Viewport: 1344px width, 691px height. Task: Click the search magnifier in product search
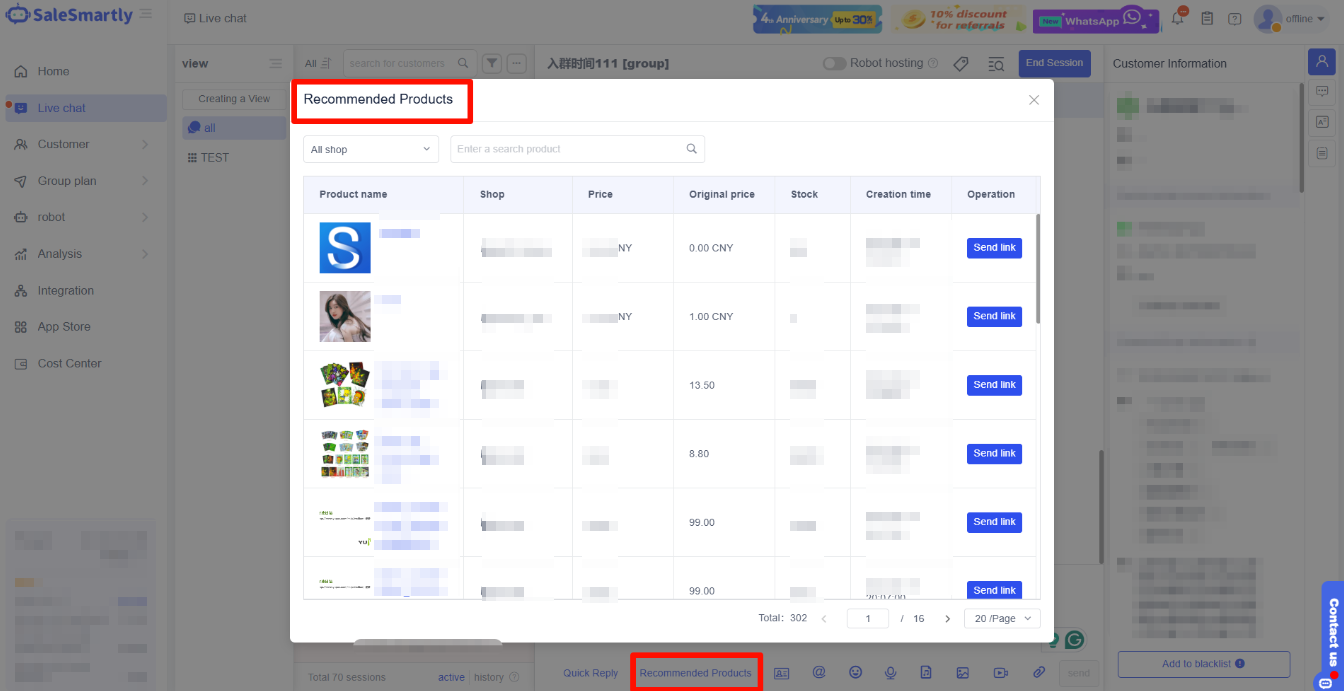coord(691,149)
